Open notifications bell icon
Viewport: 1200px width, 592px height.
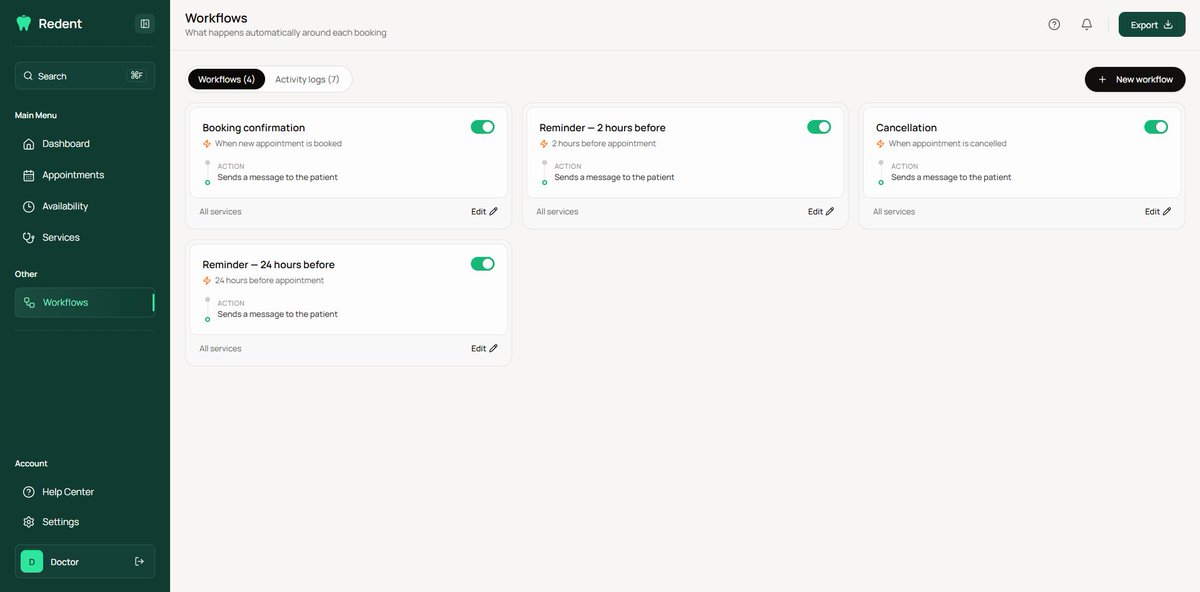point(1087,24)
